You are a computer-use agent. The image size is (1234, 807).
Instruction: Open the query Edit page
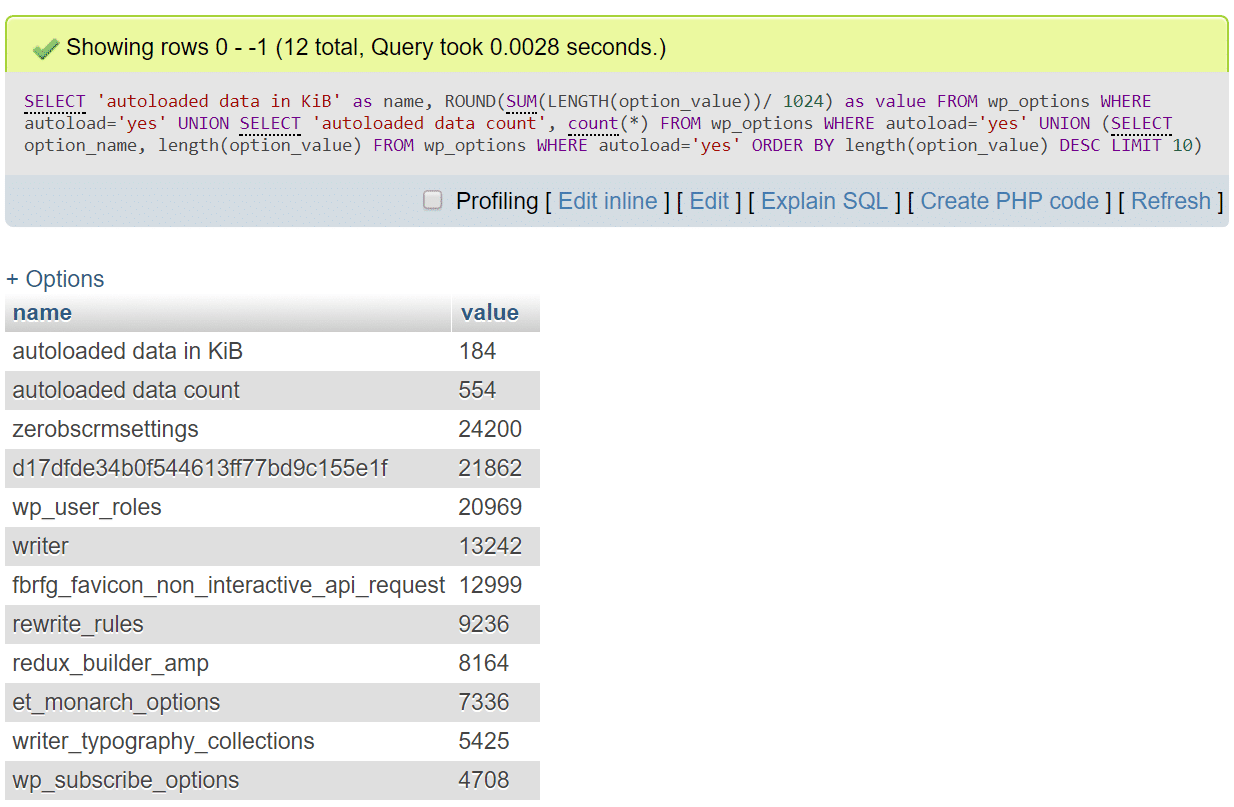tap(710, 201)
